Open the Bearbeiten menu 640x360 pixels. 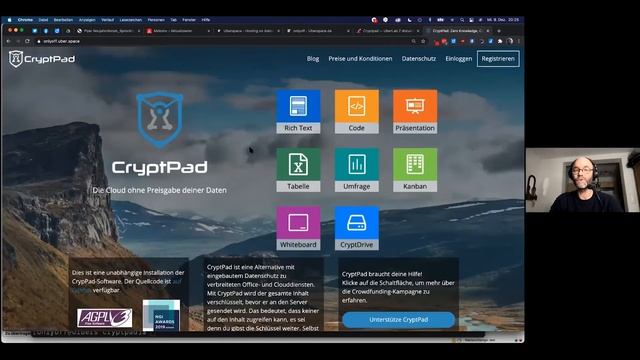(63, 20)
